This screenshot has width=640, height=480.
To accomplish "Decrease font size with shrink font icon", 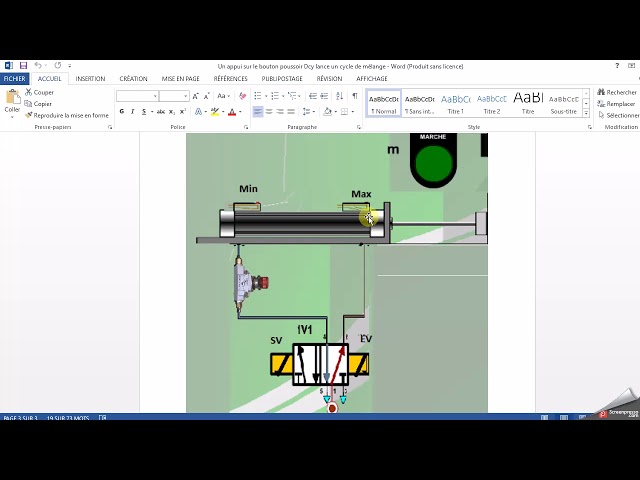I will [207, 96].
